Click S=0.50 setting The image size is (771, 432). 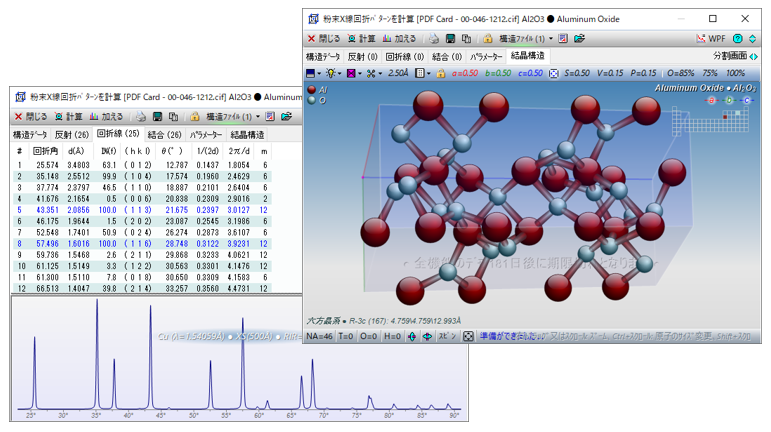tap(577, 73)
